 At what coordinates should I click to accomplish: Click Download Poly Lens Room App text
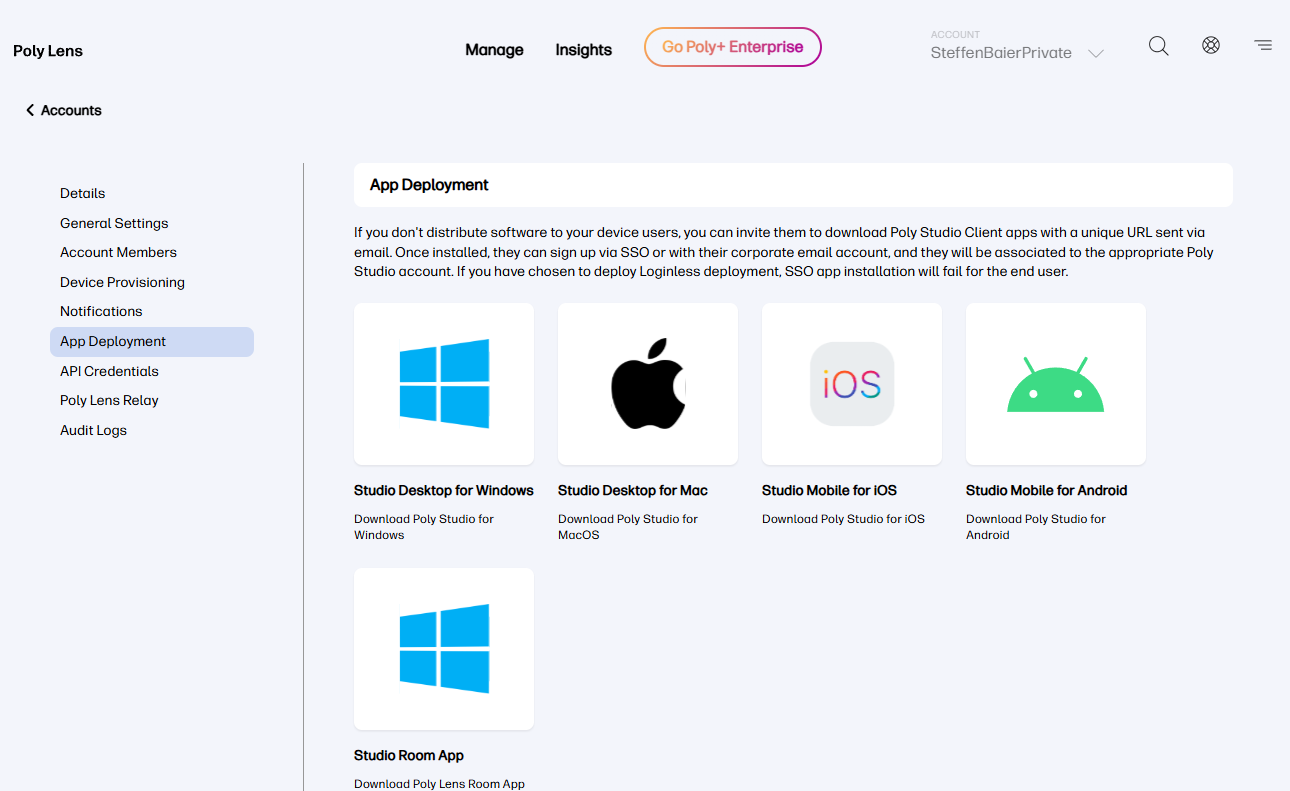[439, 784]
